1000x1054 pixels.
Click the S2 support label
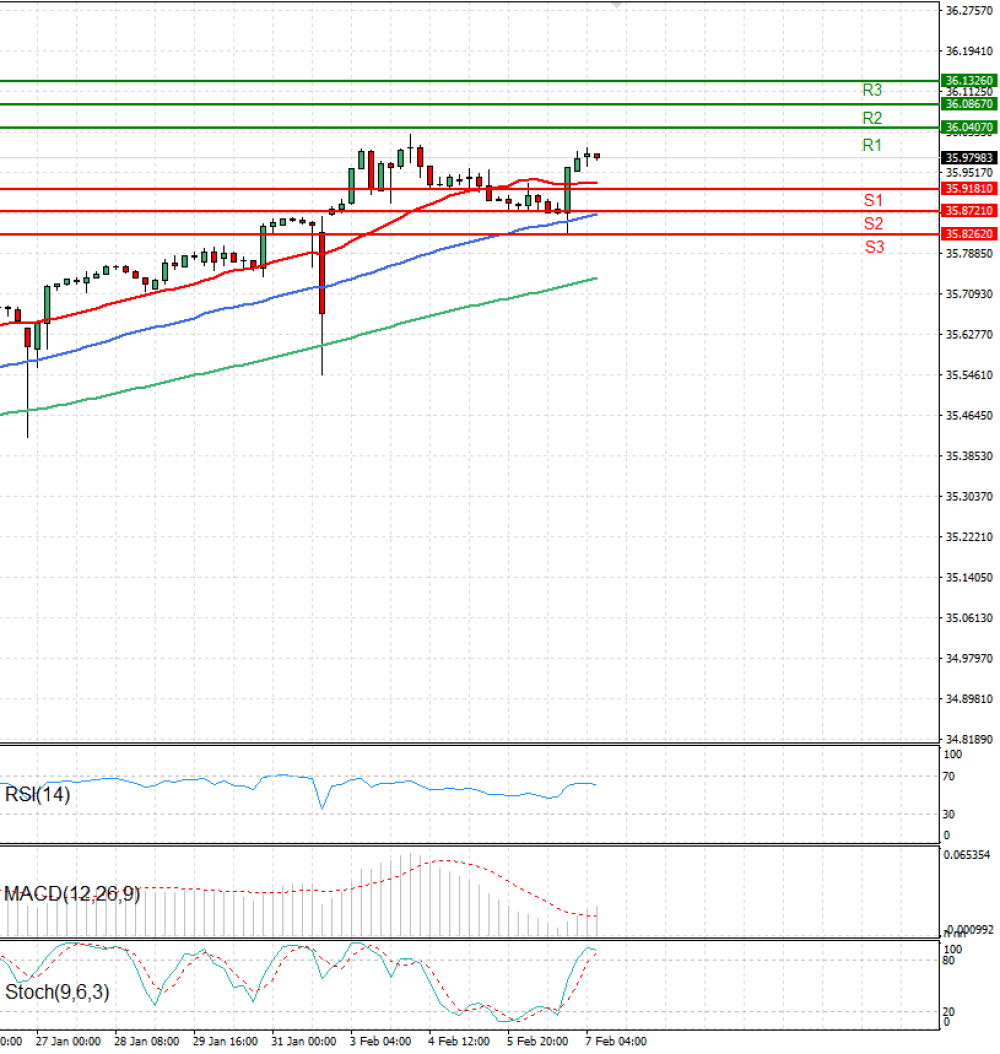click(x=873, y=224)
